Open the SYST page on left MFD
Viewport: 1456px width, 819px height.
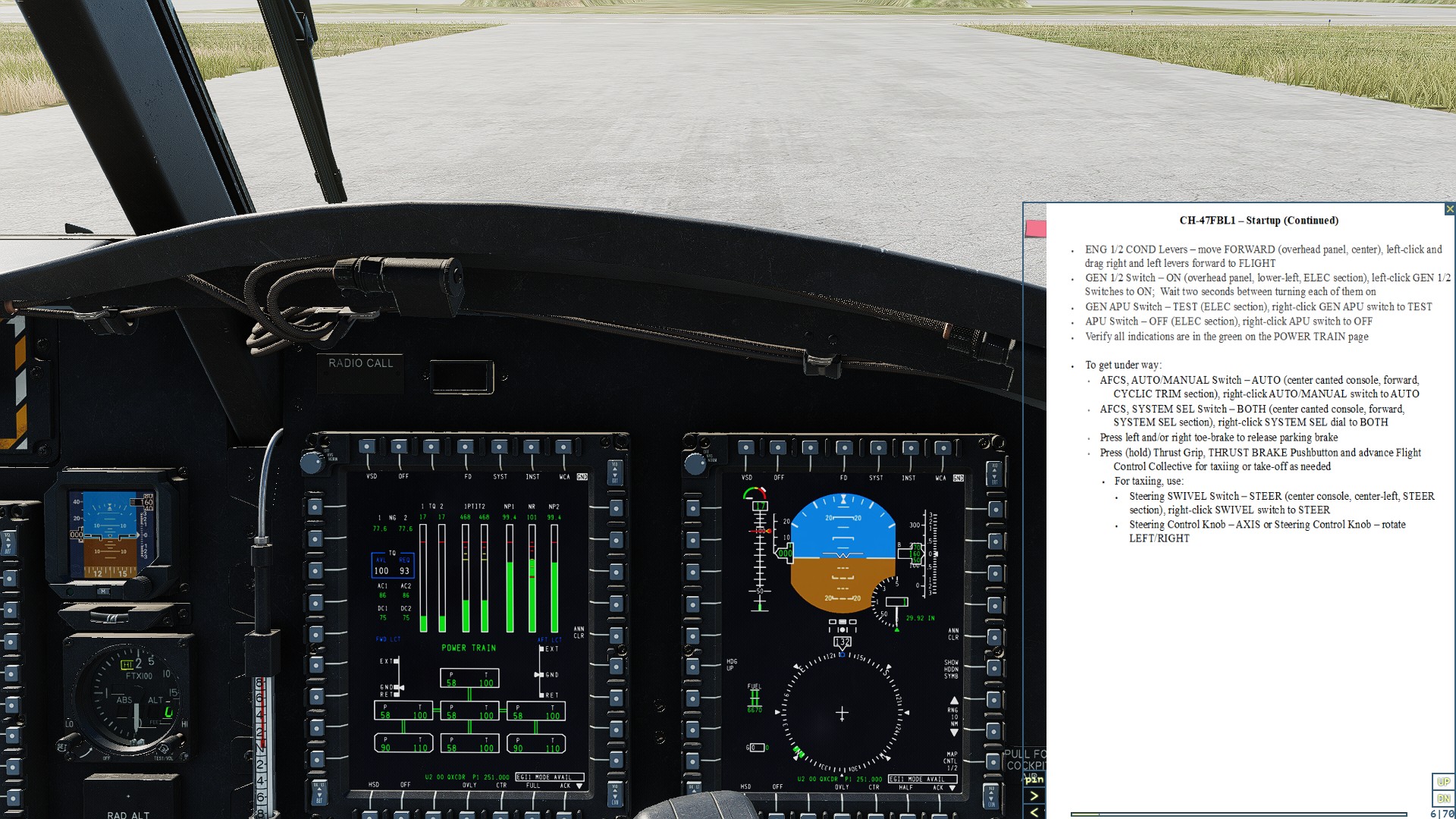tap(499, 447)
